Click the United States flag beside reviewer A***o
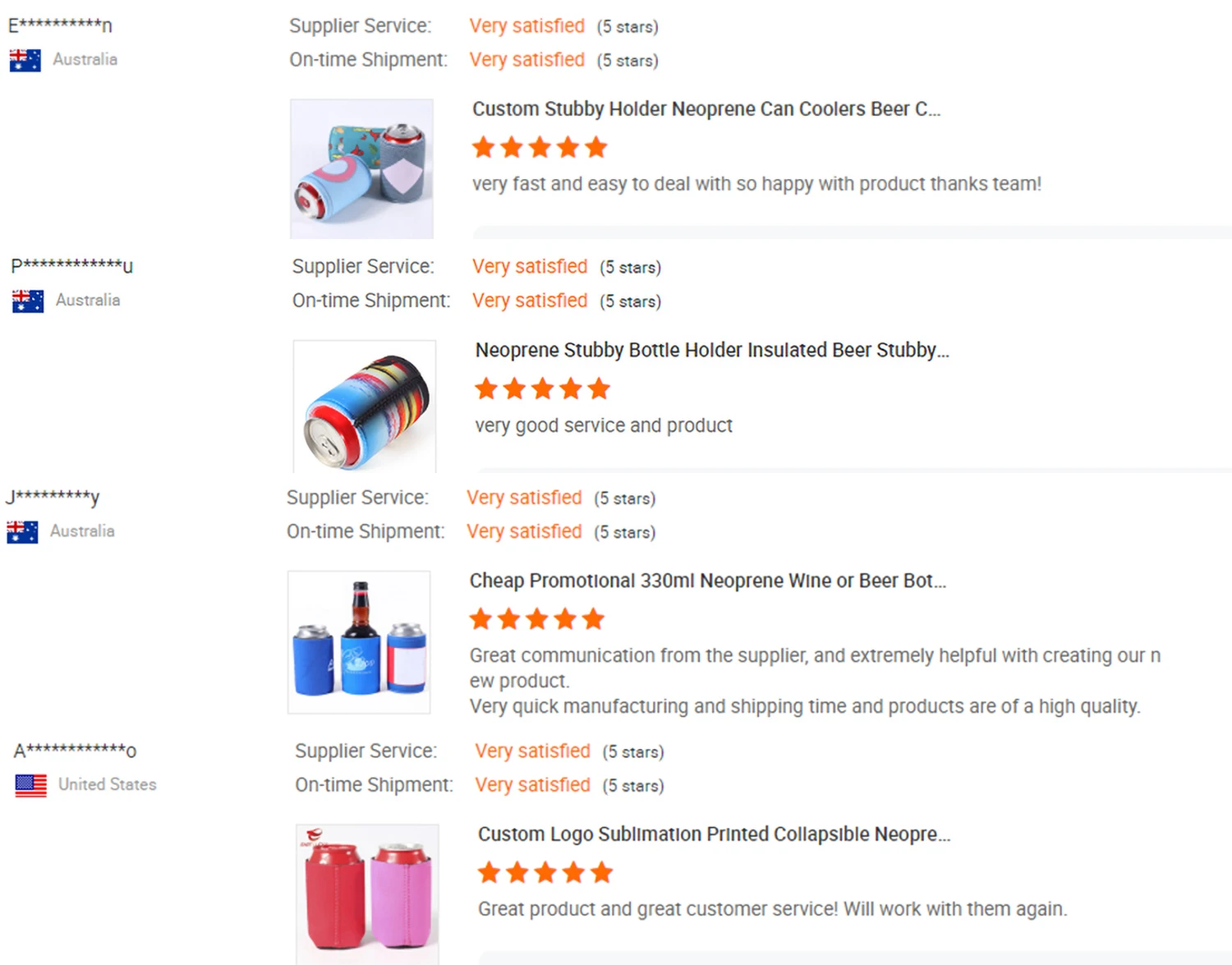 click(x=31, y=785)
